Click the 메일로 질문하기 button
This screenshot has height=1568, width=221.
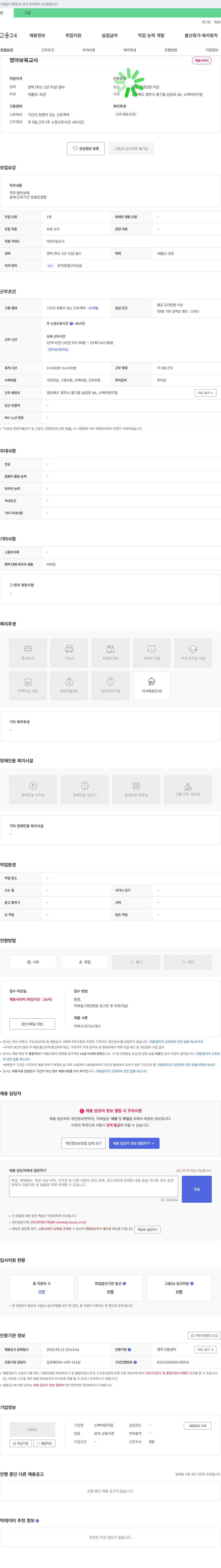147,1230
